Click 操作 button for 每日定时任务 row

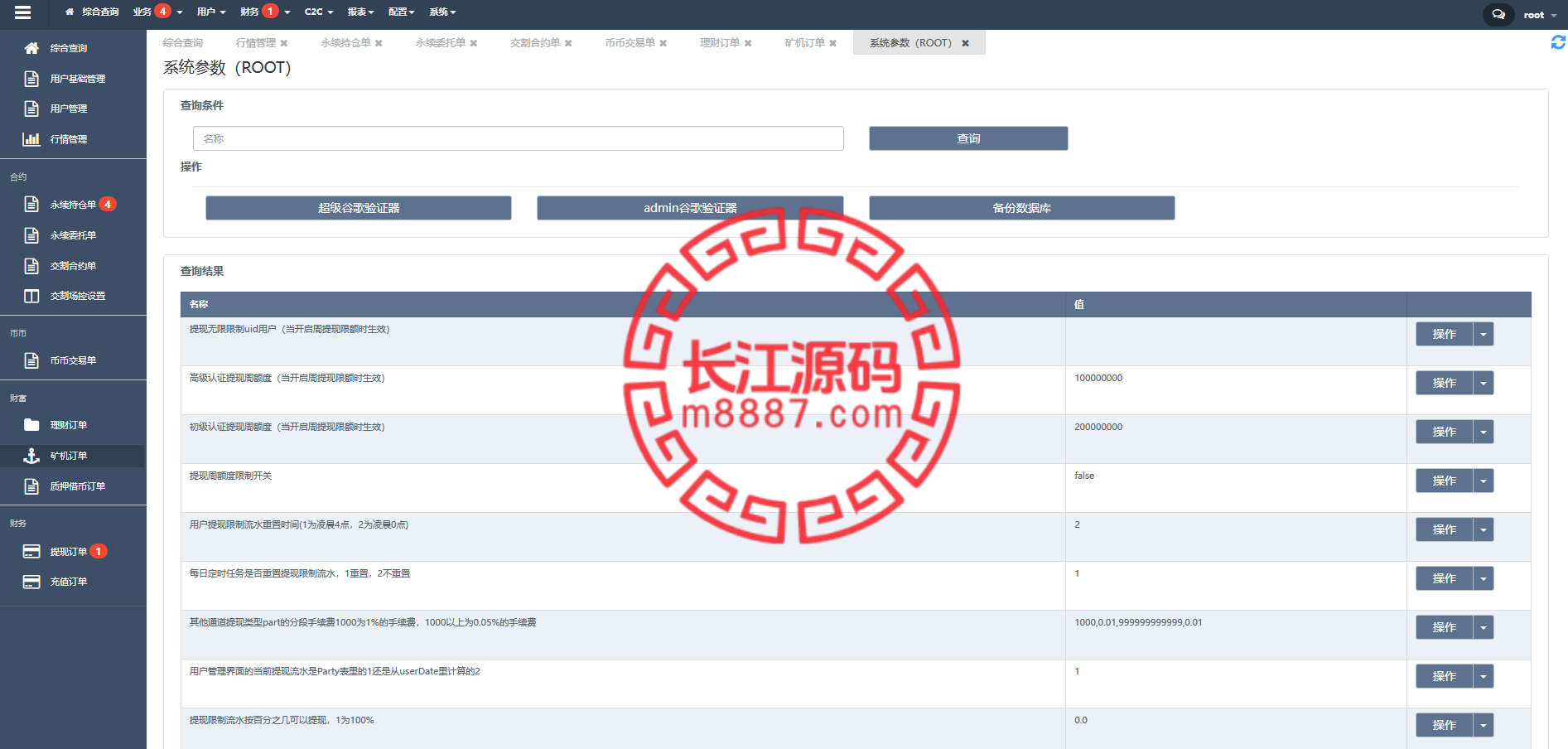[1445, 579]
